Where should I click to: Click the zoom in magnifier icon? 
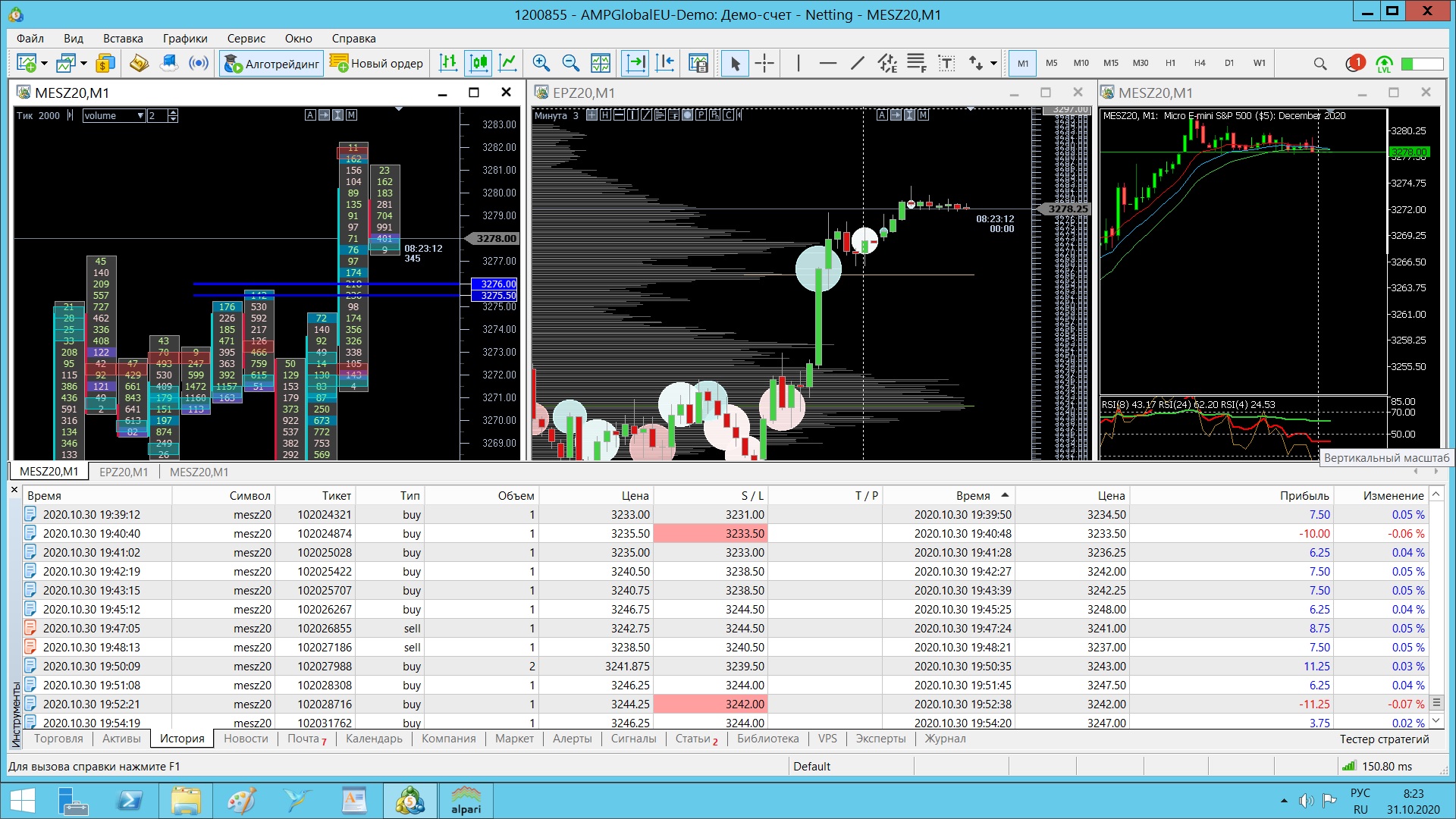tap(541, 64)
